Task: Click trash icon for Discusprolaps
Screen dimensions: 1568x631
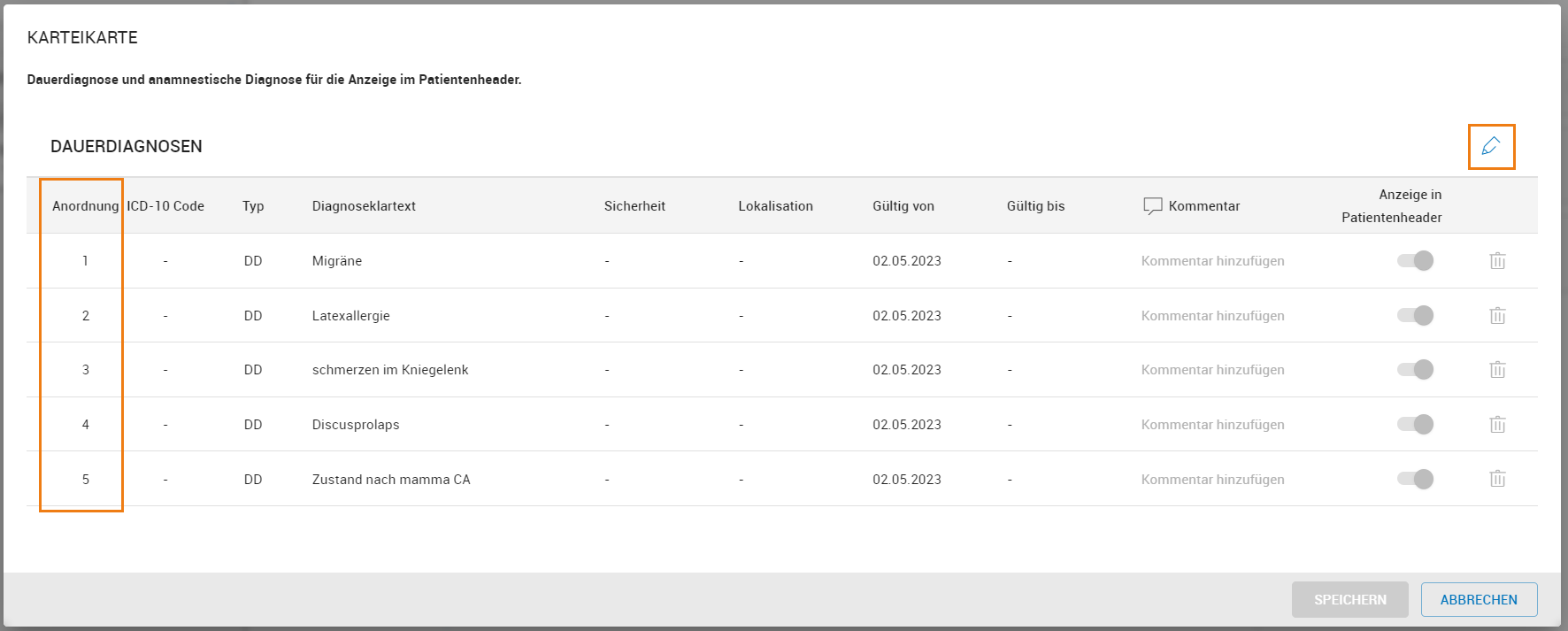Action: tap(1497, 425)
